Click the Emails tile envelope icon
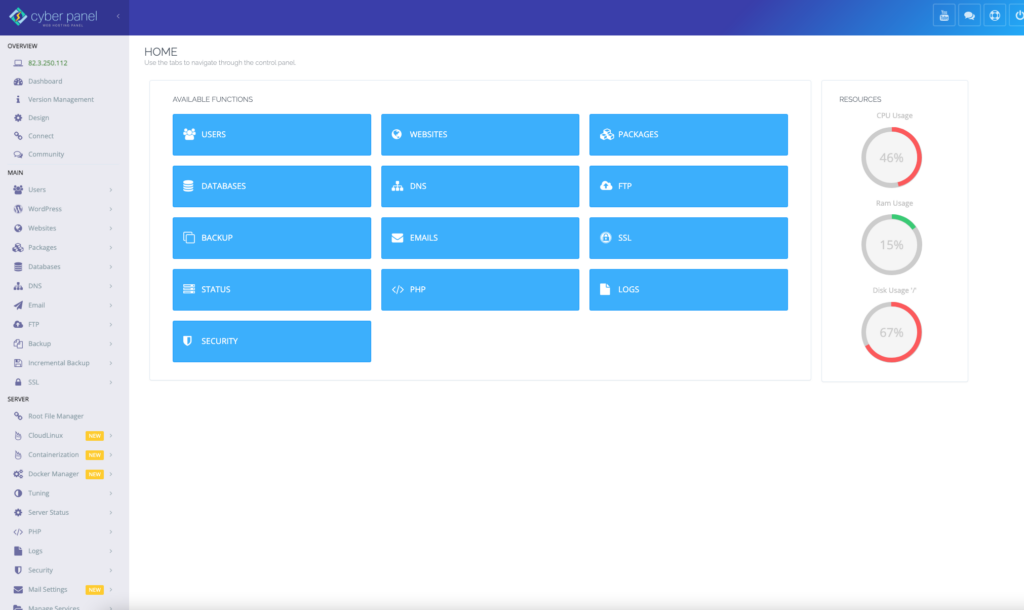1024x610 pixels. tap(397, 238)
